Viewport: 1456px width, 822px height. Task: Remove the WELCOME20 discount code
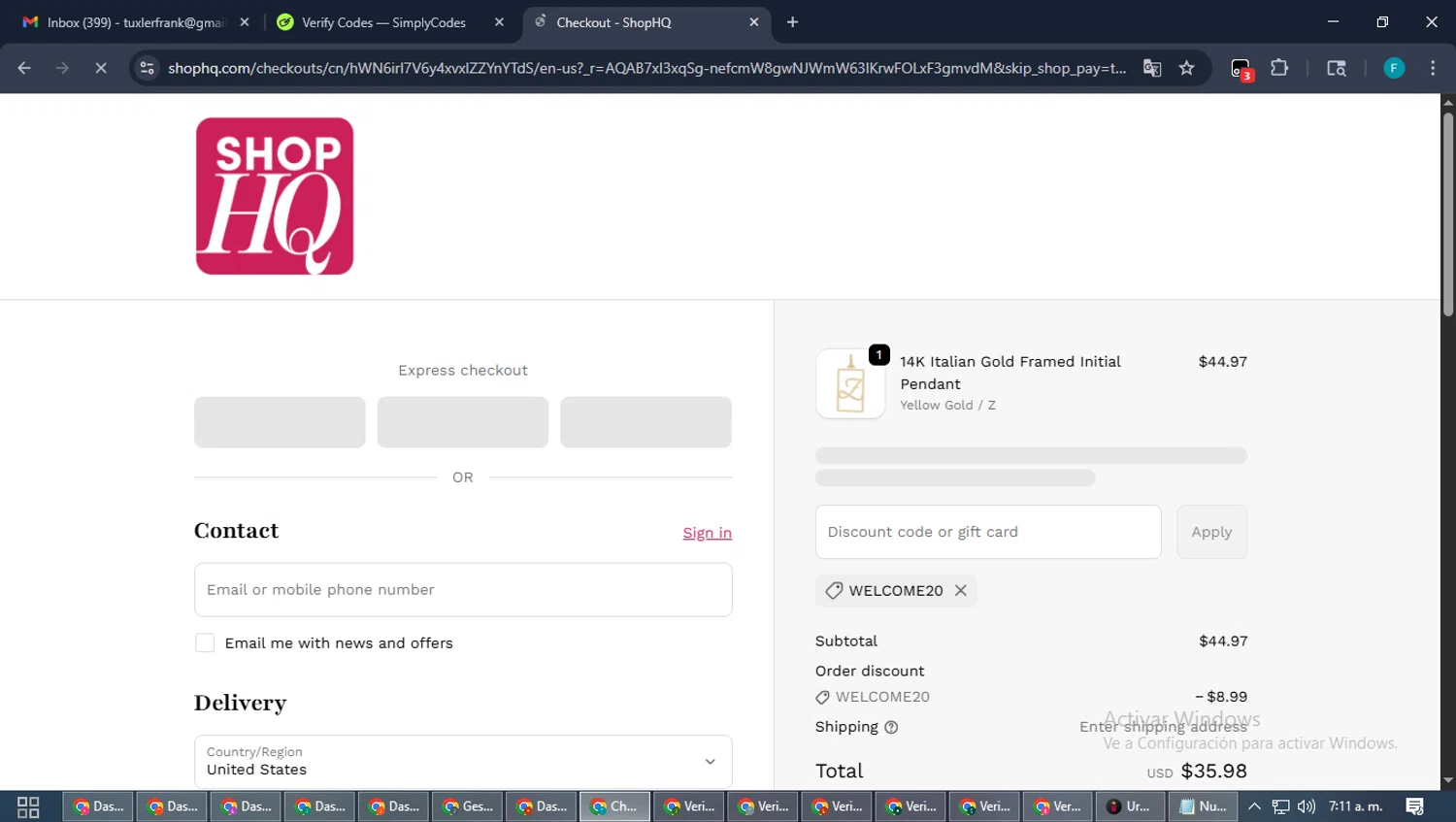961,590
